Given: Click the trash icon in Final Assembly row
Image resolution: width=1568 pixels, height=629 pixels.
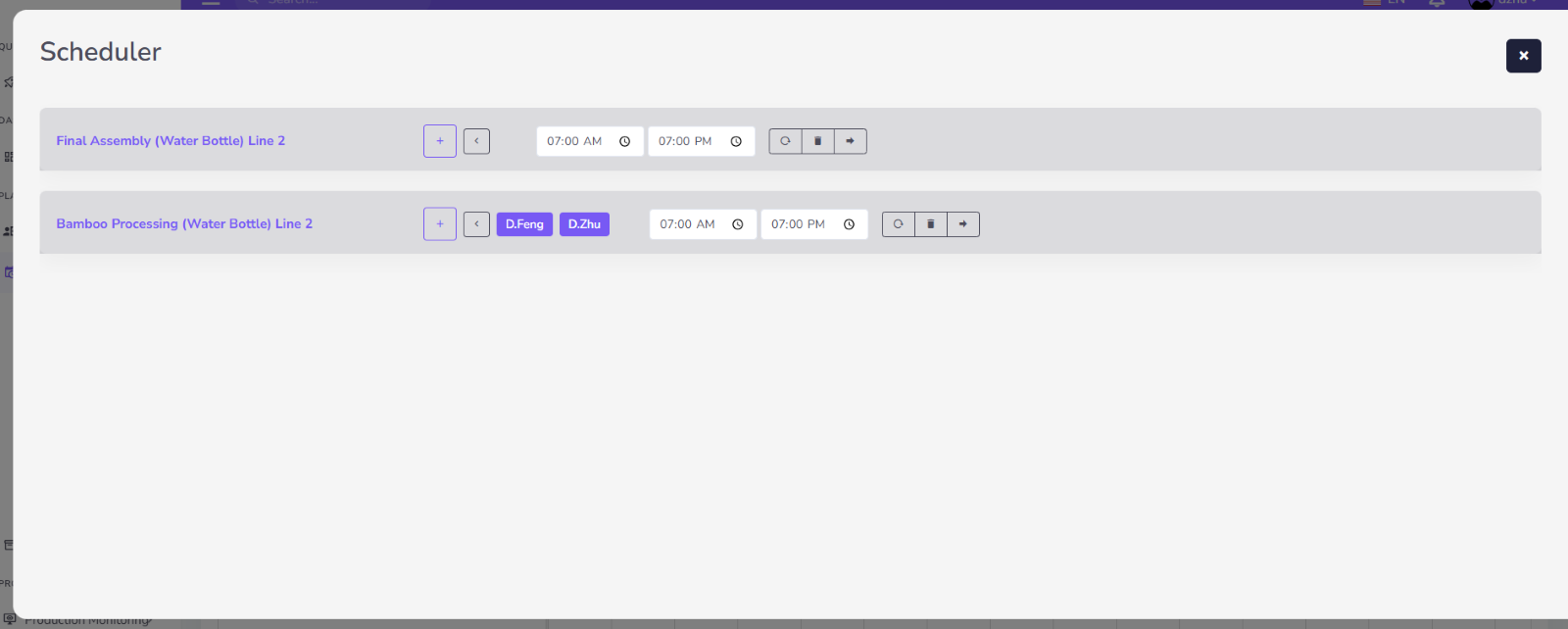Looking at the screenshot, I should tap(817, 141).
